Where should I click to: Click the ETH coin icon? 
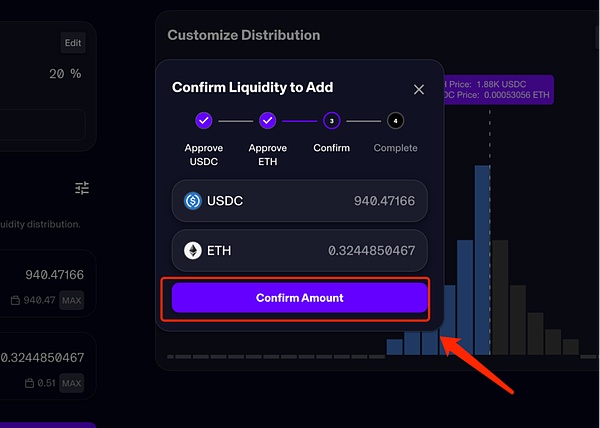193,250
